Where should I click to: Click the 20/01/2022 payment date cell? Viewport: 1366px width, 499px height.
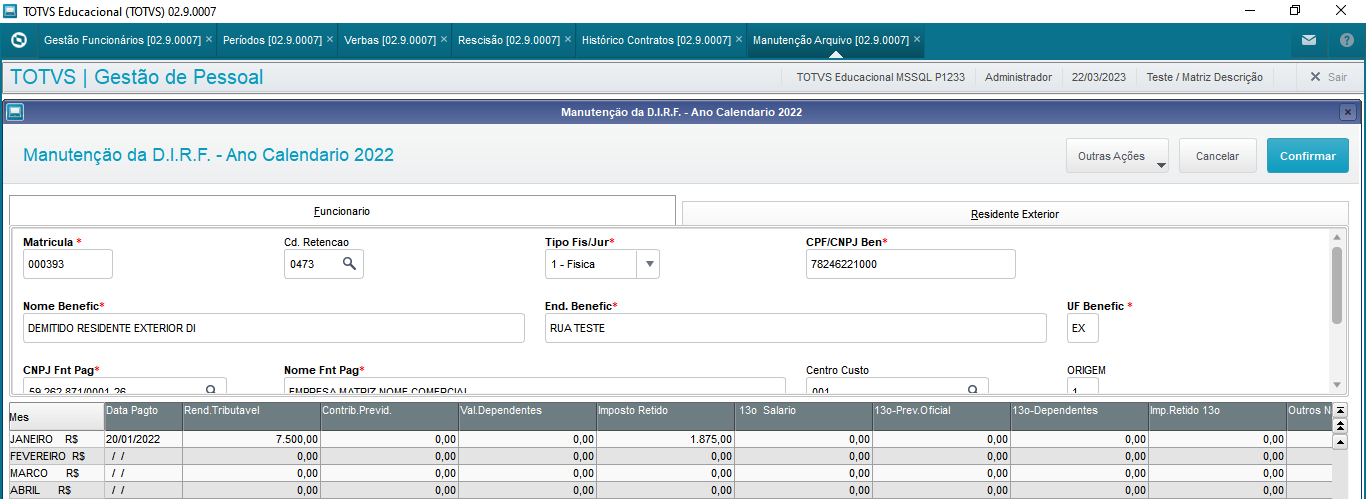click(143, 439)
